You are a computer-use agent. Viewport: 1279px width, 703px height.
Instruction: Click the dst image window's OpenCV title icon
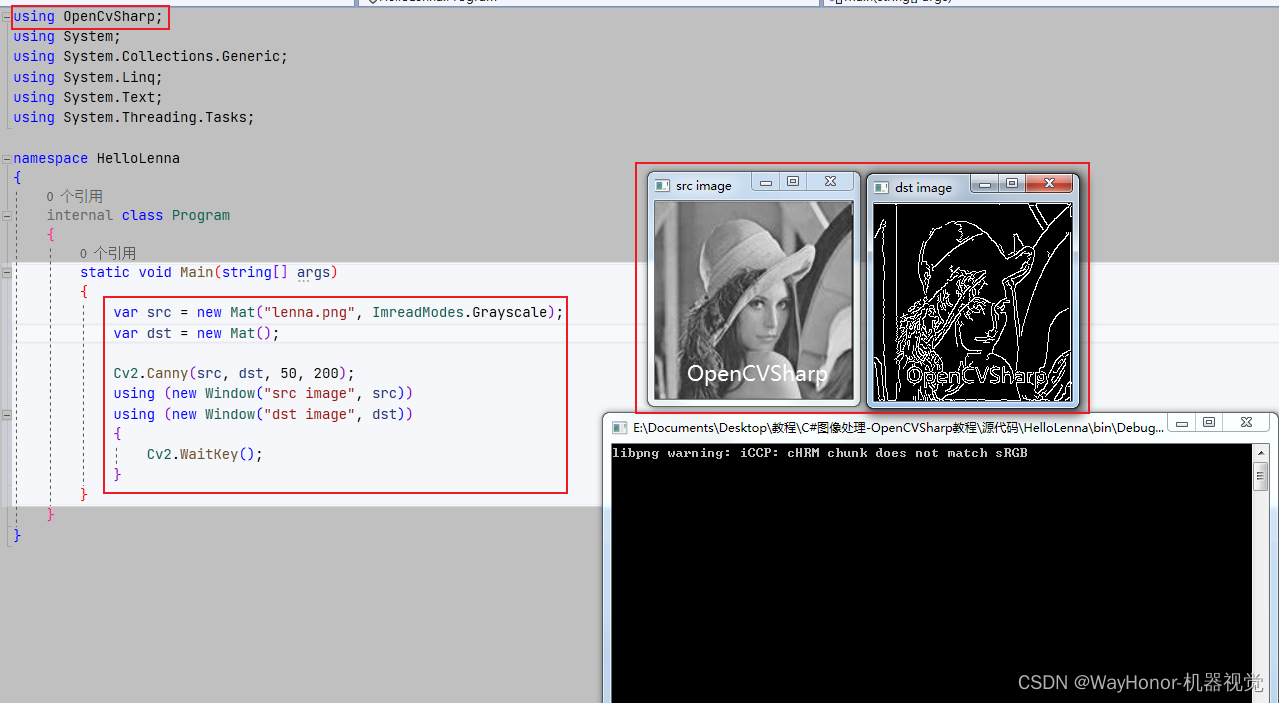coord(881,187)
